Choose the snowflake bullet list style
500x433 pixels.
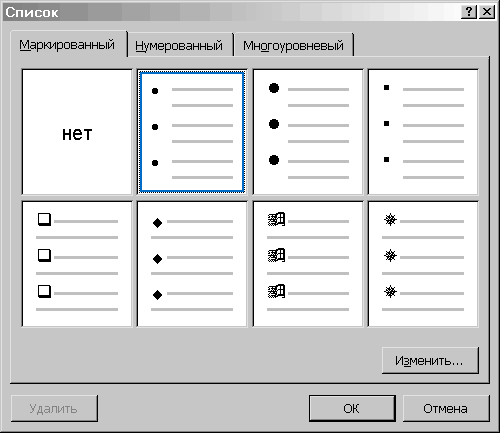click(x=423, y=264)
